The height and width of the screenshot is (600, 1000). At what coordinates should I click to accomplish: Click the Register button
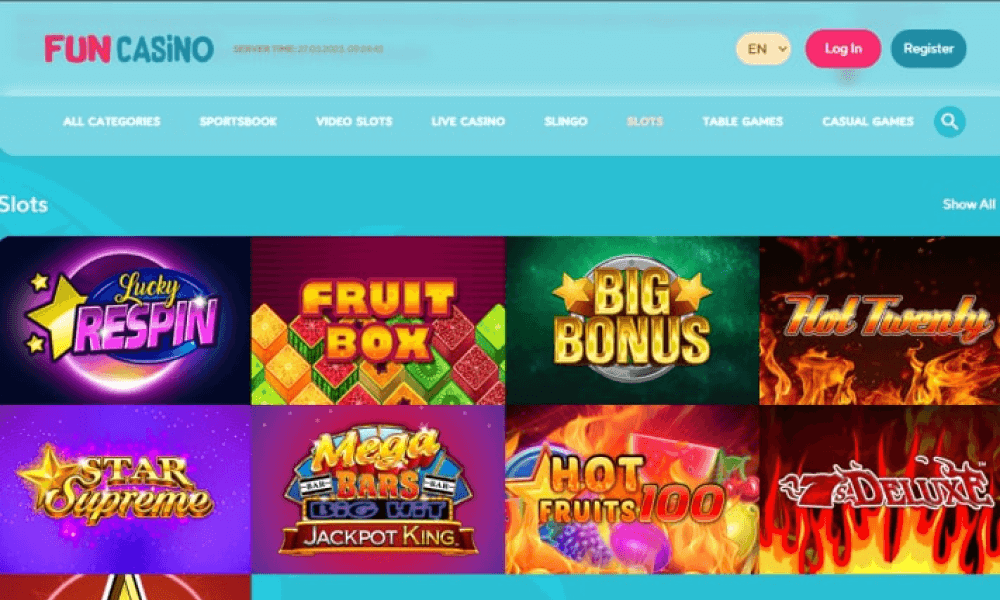928,48
